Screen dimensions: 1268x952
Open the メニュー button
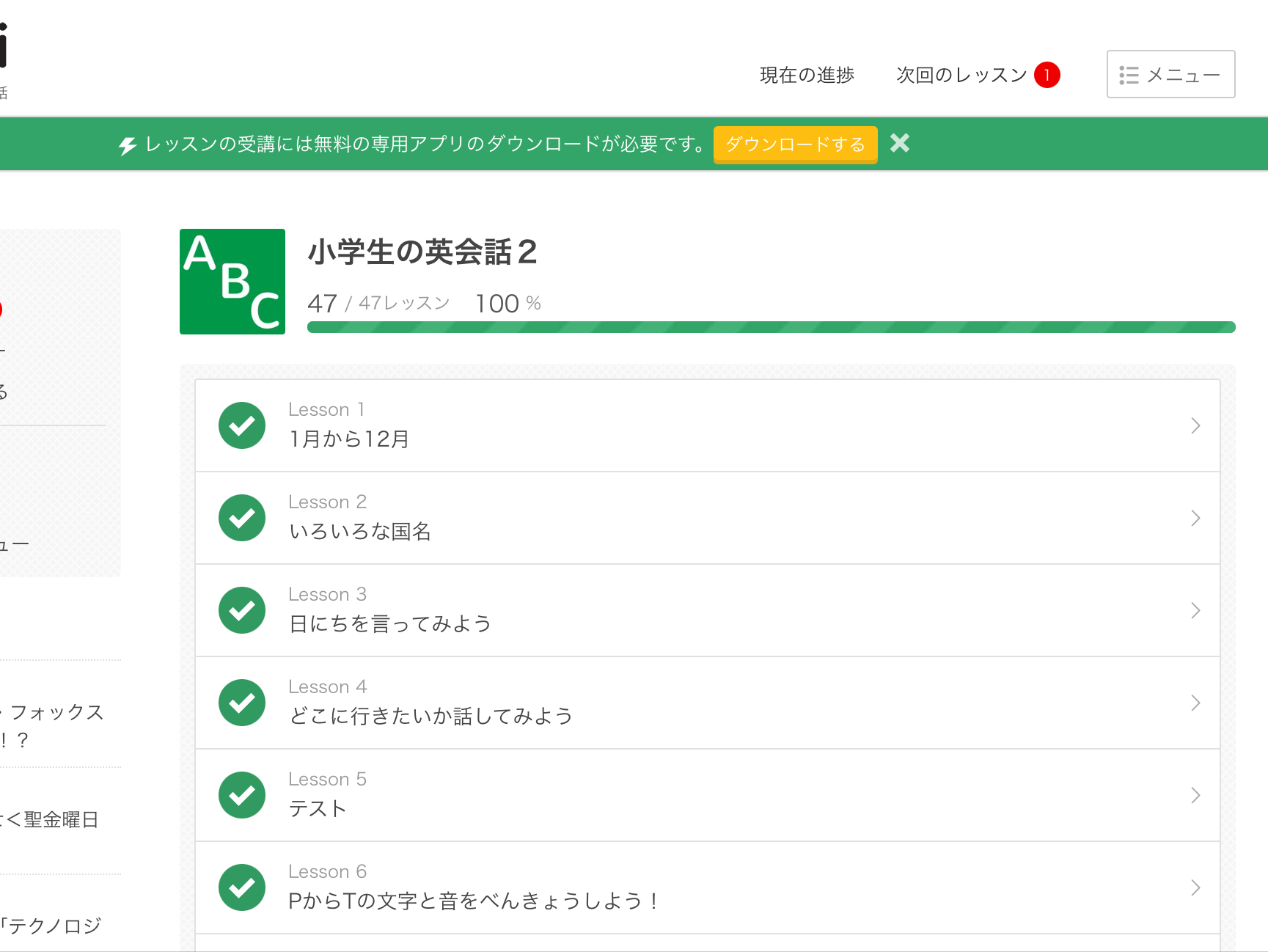click(1170, 74)
